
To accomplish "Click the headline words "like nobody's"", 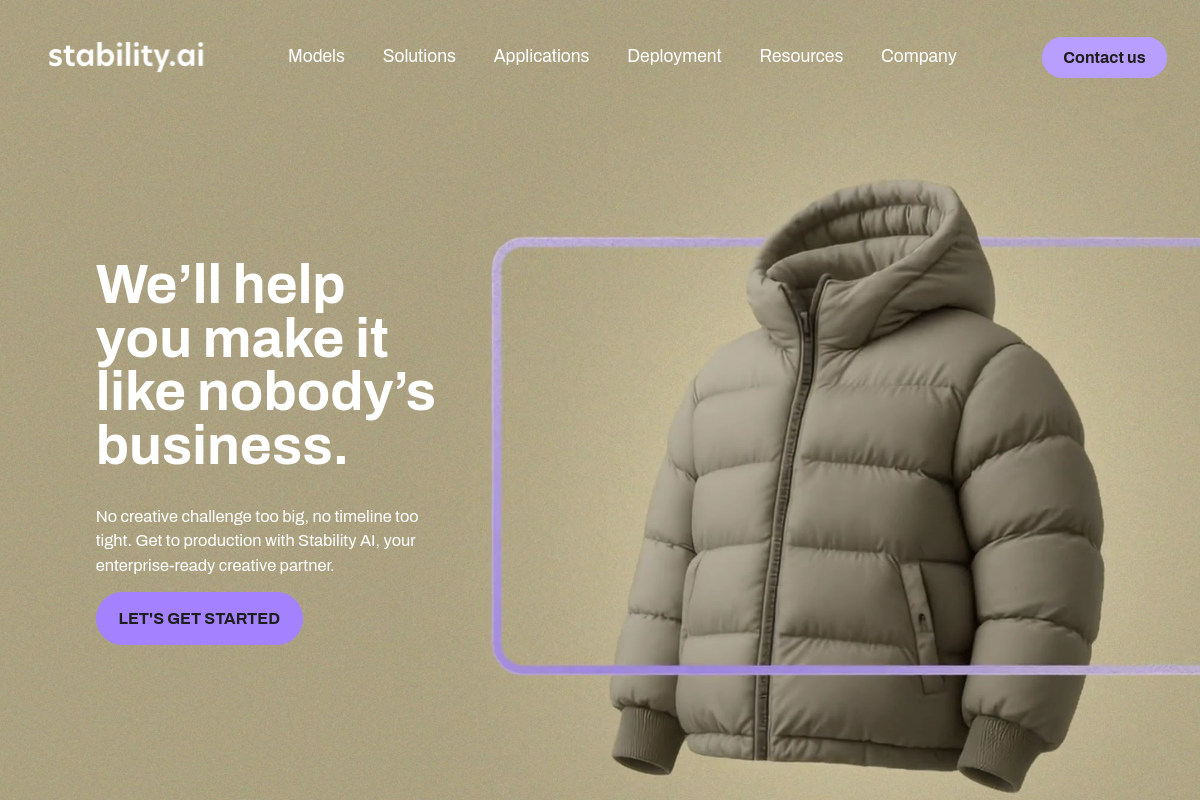I will [x=266, y=391].
